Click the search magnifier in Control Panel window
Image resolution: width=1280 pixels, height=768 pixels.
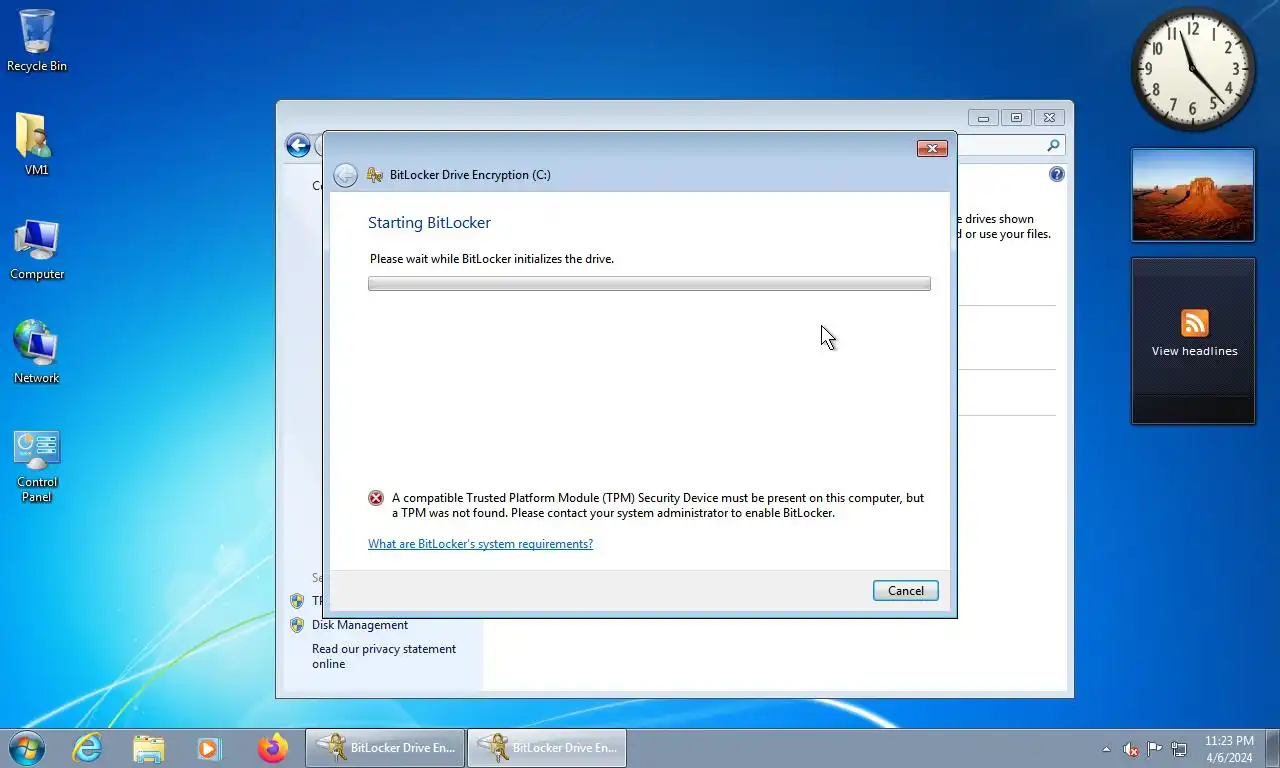1053,146
